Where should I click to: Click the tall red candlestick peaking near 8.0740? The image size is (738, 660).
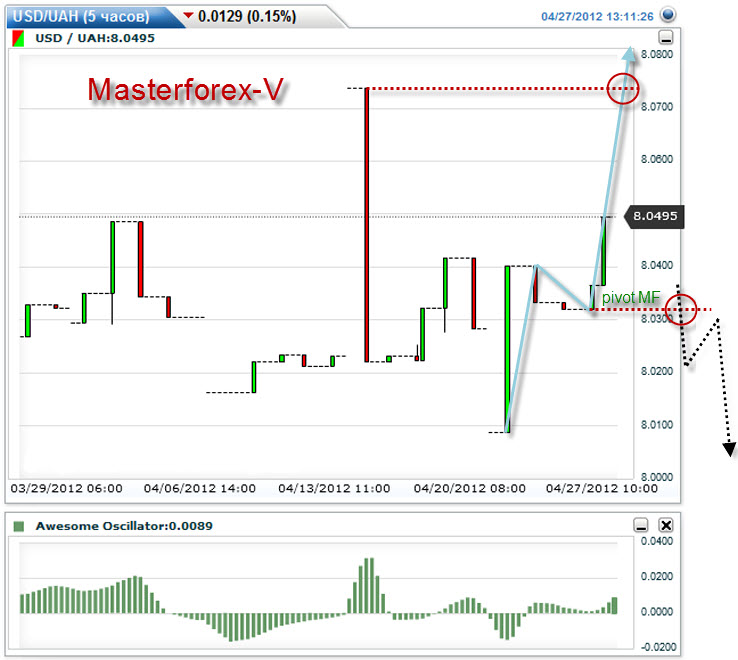[x=367, y=225]
